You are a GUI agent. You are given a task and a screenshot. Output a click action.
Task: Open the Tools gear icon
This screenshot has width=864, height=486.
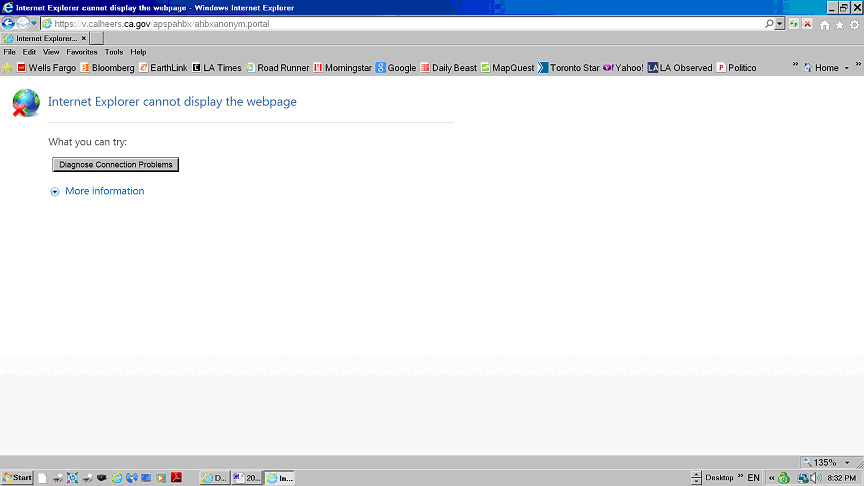[853, 24]
